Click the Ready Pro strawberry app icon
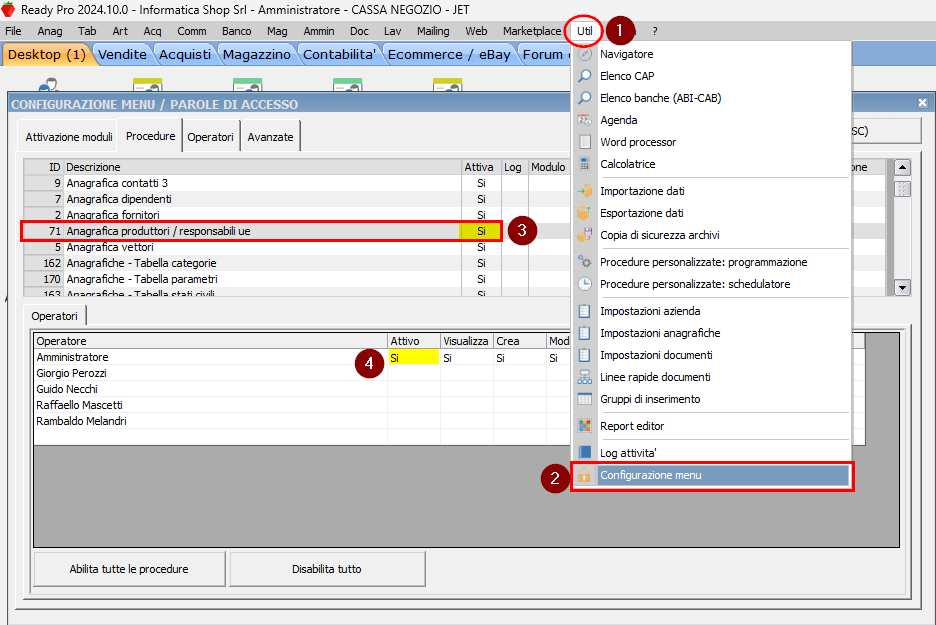The image size is (936, 625). pos(8,9)
